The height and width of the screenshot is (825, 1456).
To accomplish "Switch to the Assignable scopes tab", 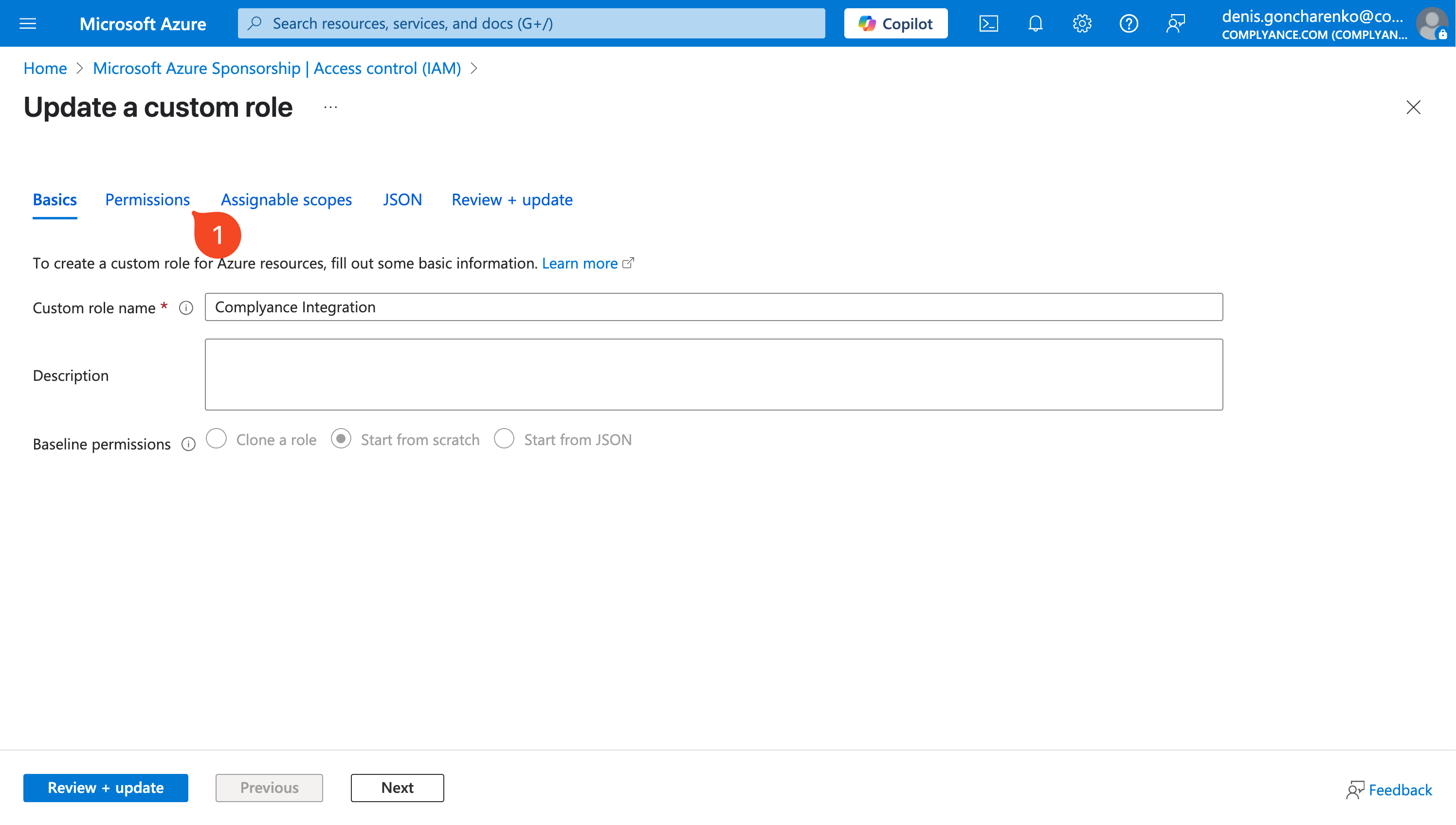I will (286, 199).
